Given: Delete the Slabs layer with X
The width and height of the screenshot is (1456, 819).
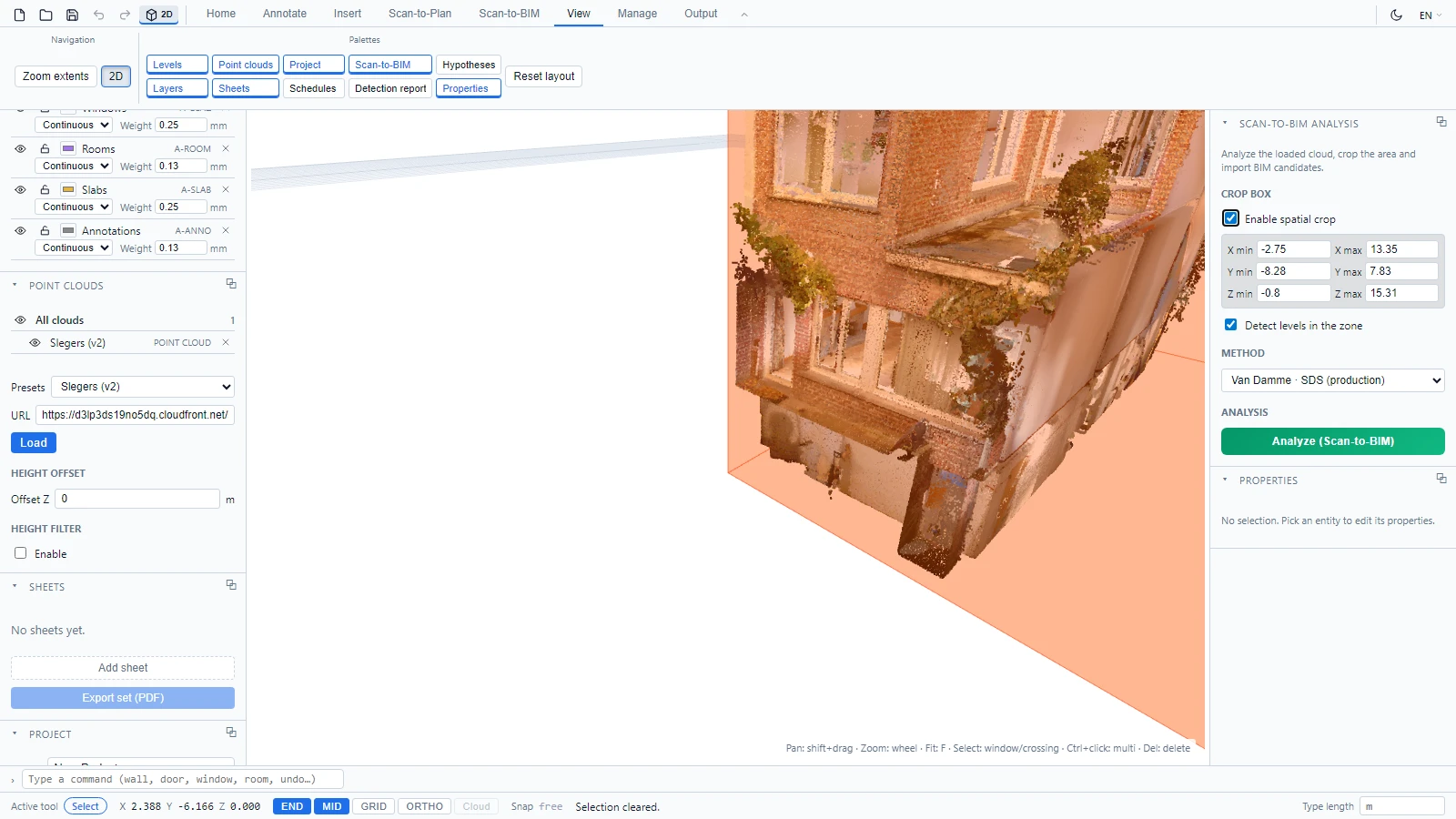Looking at the screenshot, I should coord(226,189).
